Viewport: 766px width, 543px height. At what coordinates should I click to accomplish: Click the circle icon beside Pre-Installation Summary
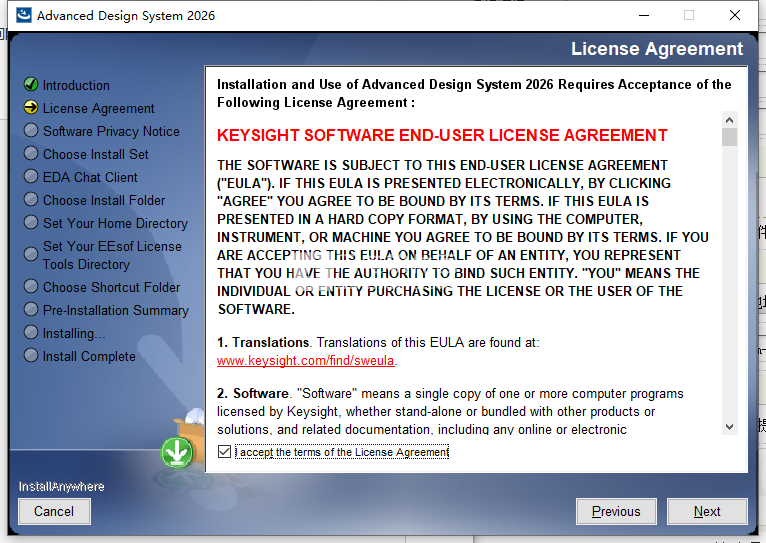tap(31, 310)
